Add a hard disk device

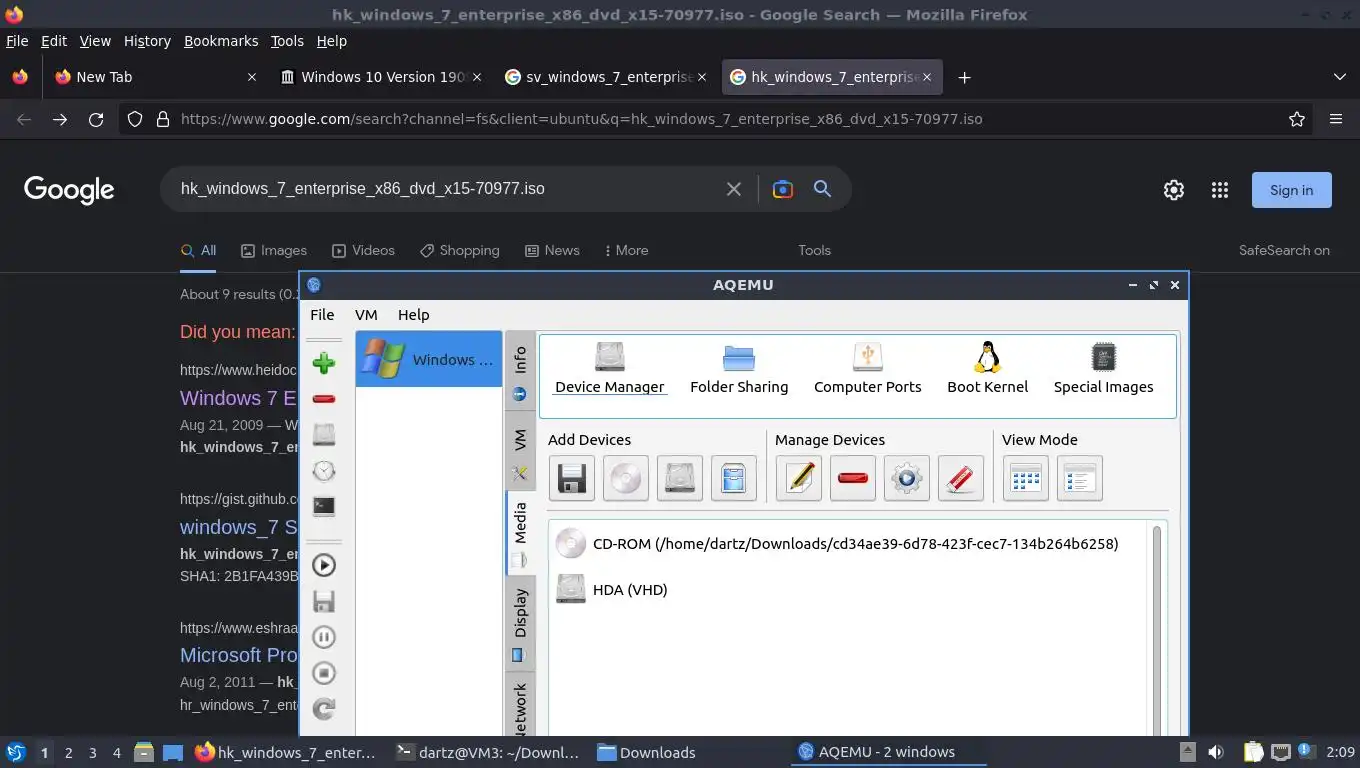coord(680,478)
